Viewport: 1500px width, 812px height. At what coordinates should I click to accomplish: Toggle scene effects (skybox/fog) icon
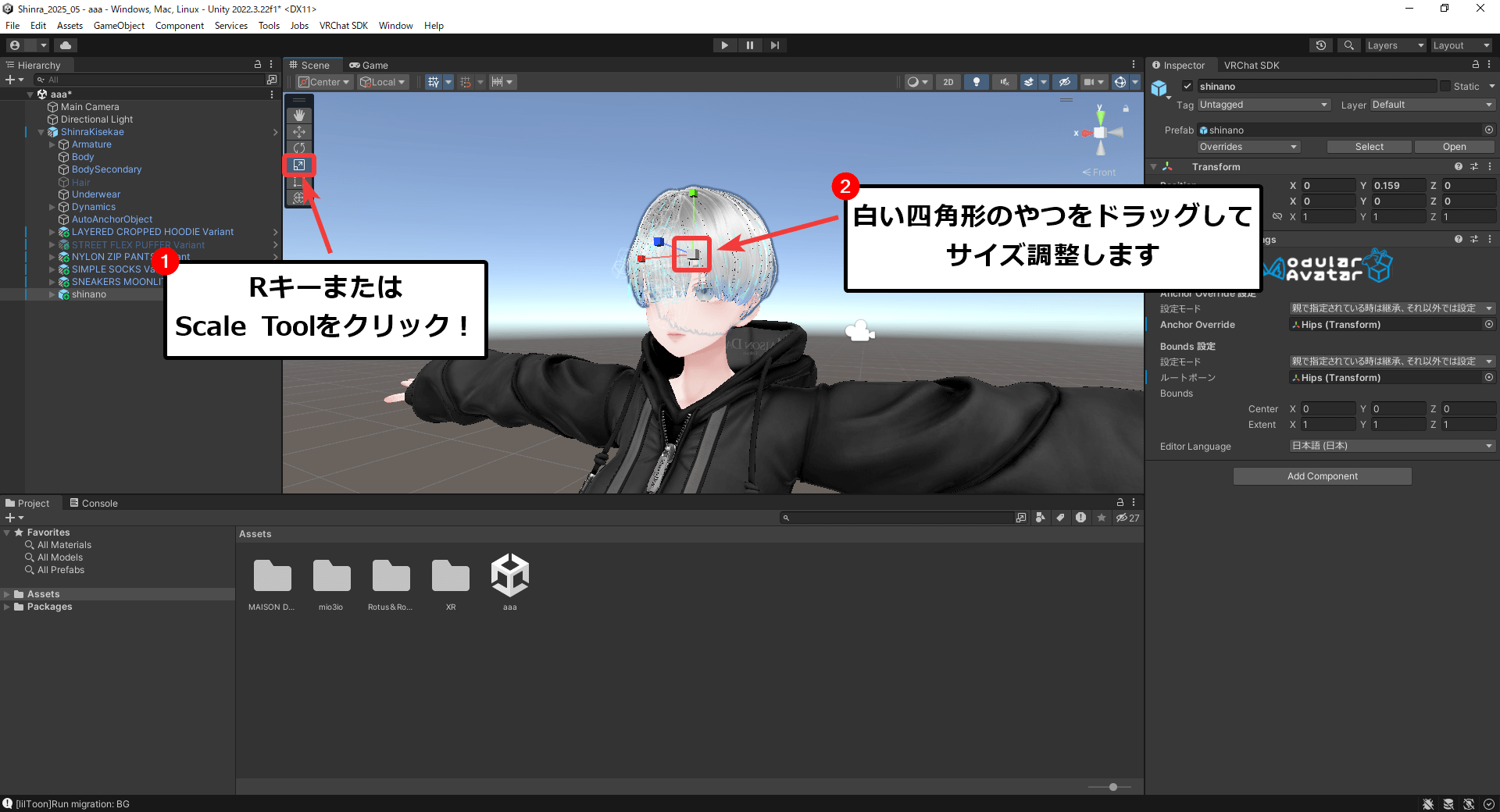[1030, 82]
